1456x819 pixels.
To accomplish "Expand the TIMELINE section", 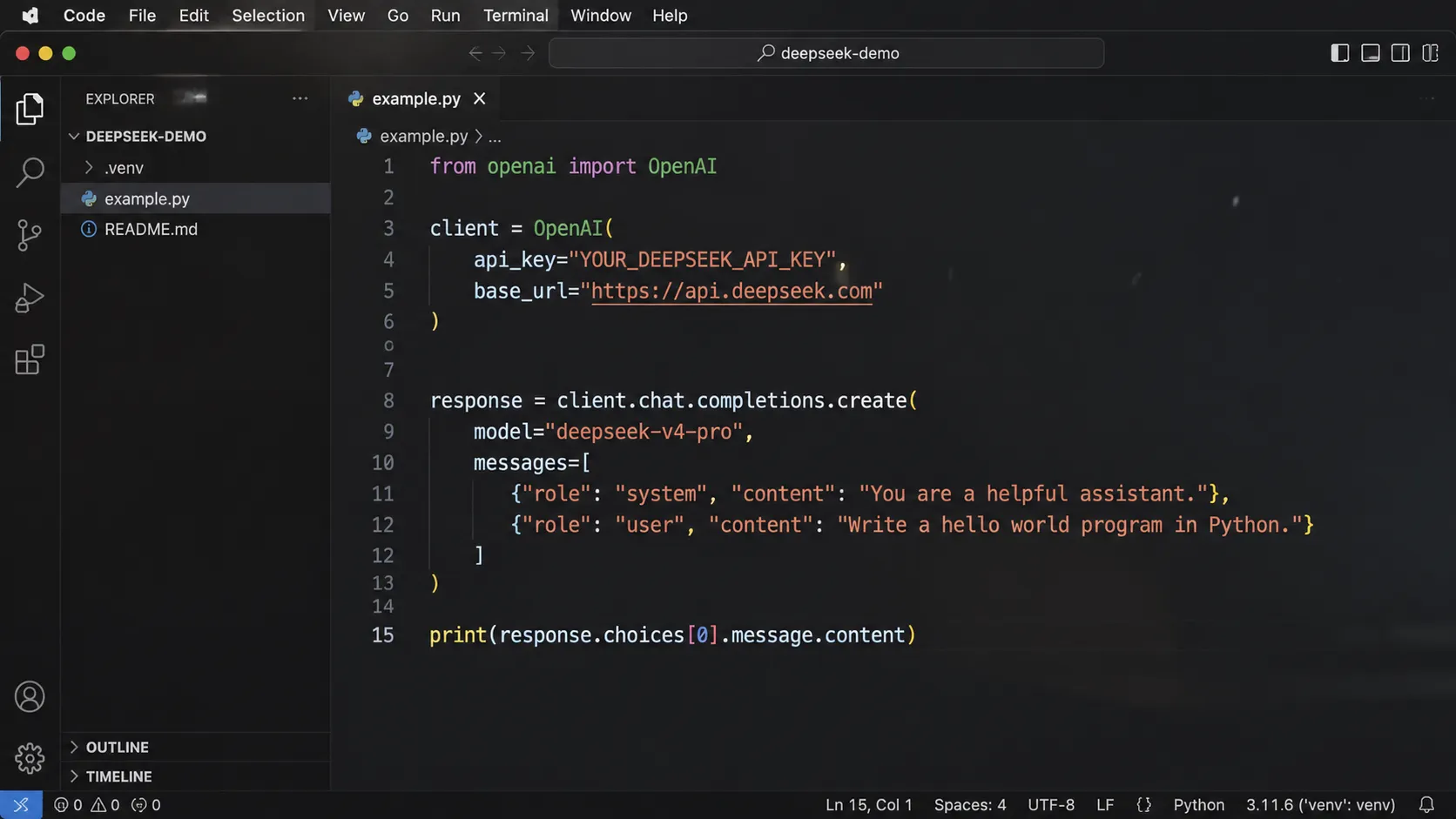I will (x=74, y=776).
